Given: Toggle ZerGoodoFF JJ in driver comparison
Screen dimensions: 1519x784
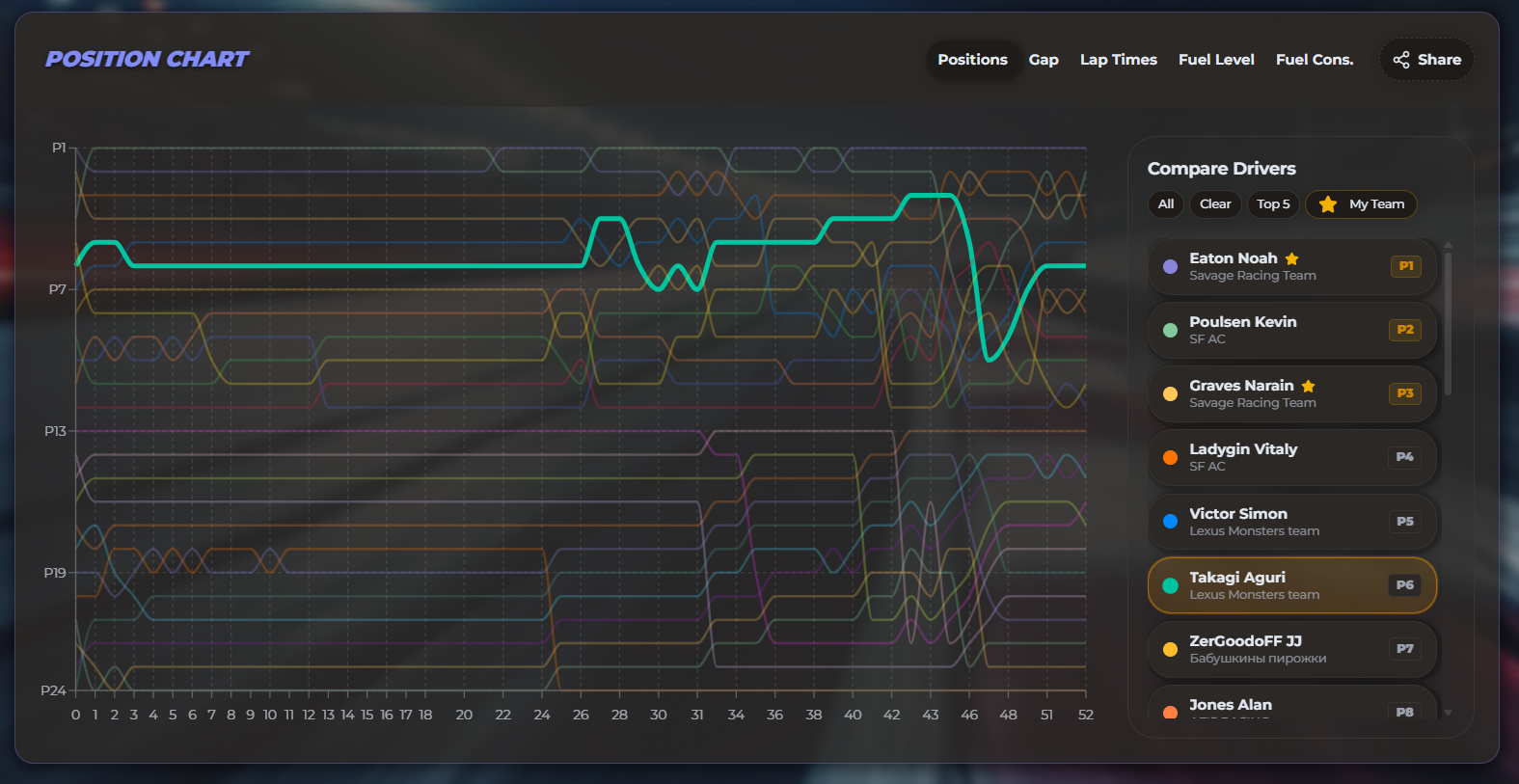Looking at the screenshot, I should point(1292,649).
